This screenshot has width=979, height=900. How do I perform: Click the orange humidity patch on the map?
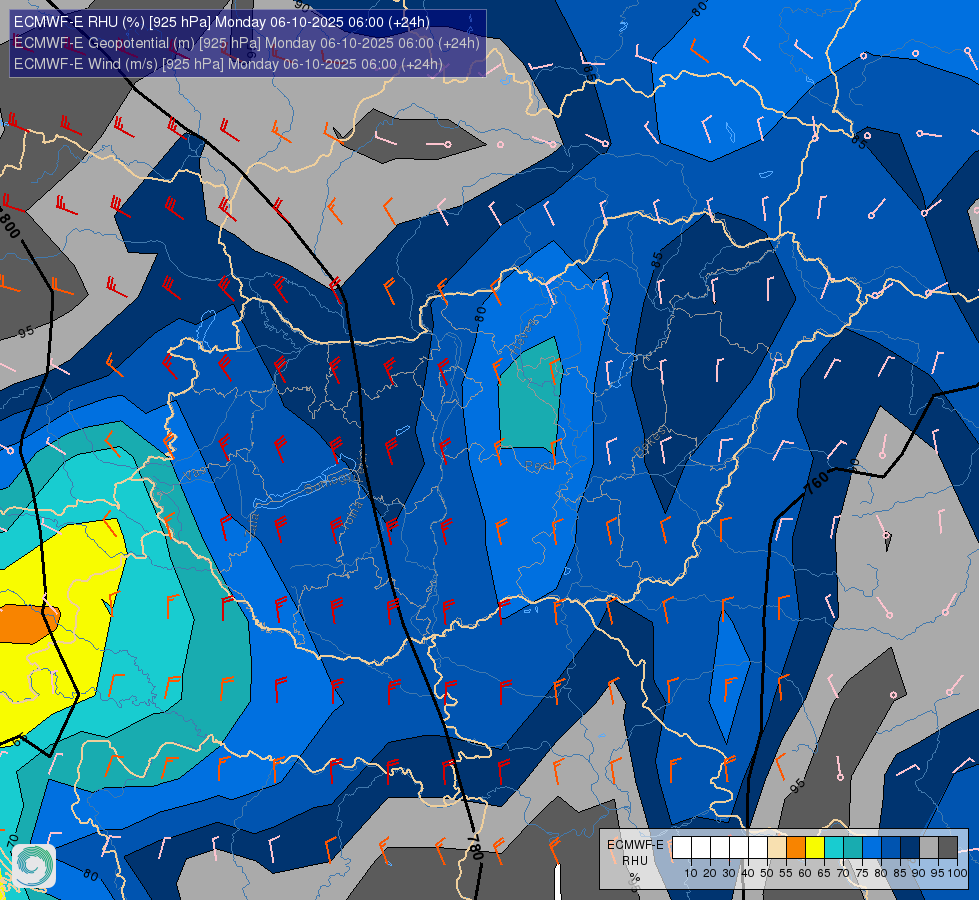[28, 623]
